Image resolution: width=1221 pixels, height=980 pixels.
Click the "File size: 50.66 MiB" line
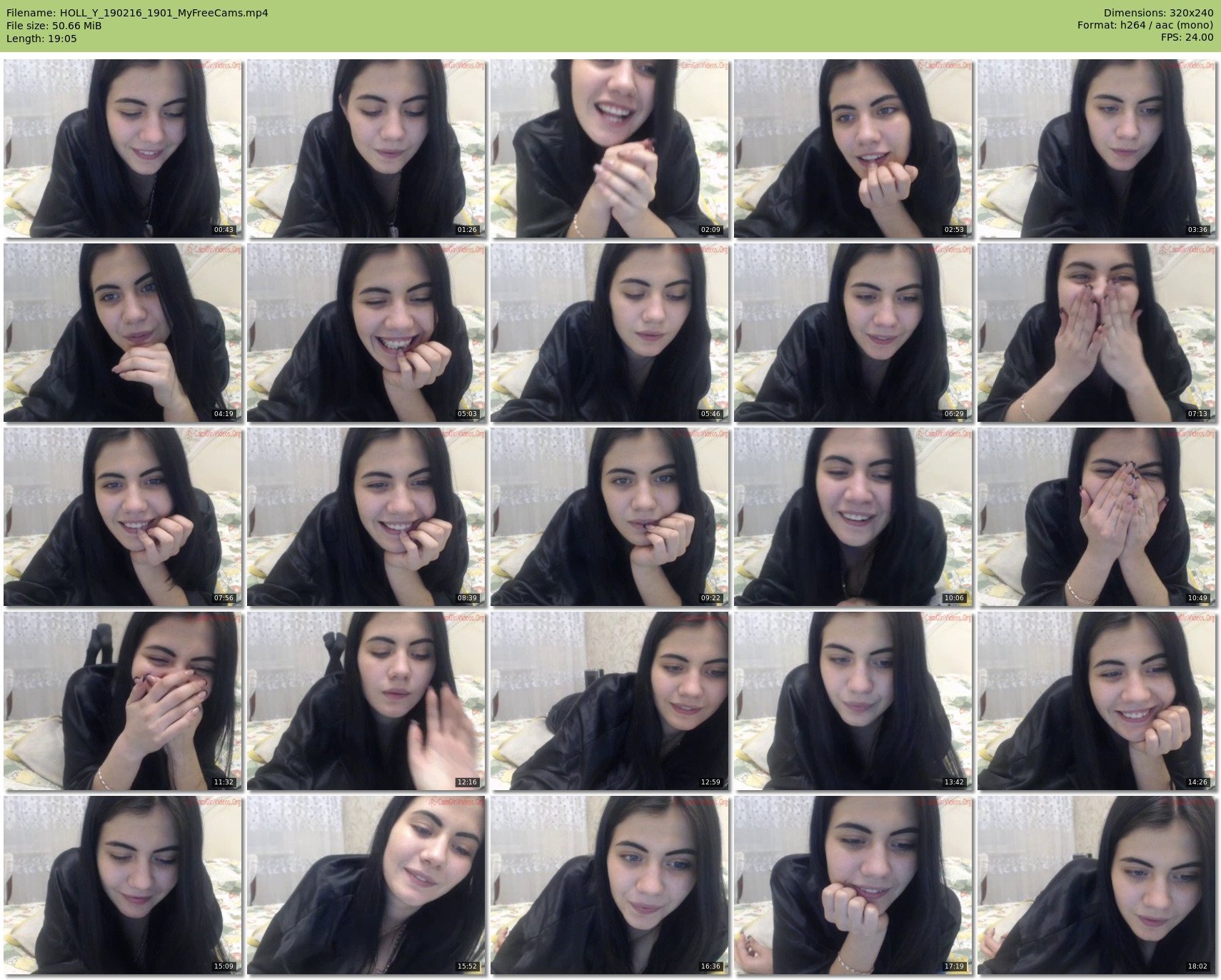pyautogui.click(x=54, y=26)
